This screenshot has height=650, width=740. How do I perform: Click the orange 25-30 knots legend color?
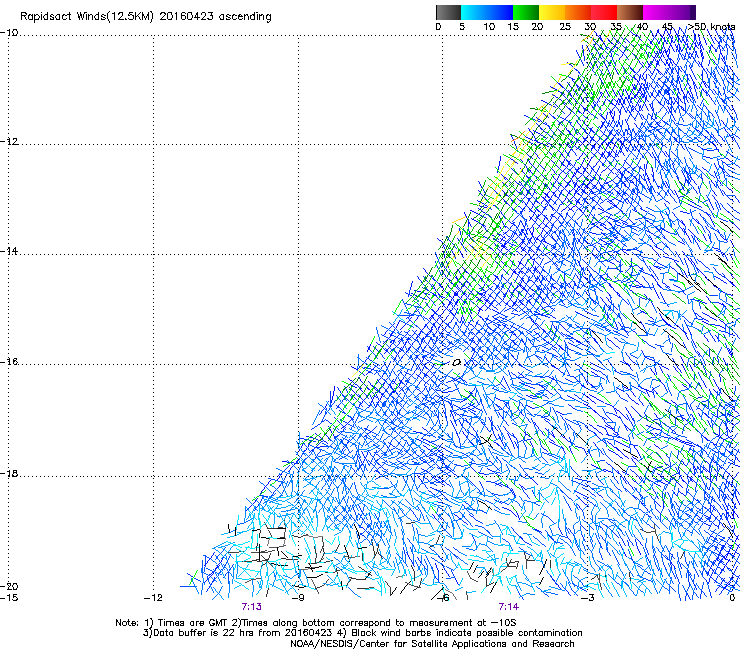578,12
